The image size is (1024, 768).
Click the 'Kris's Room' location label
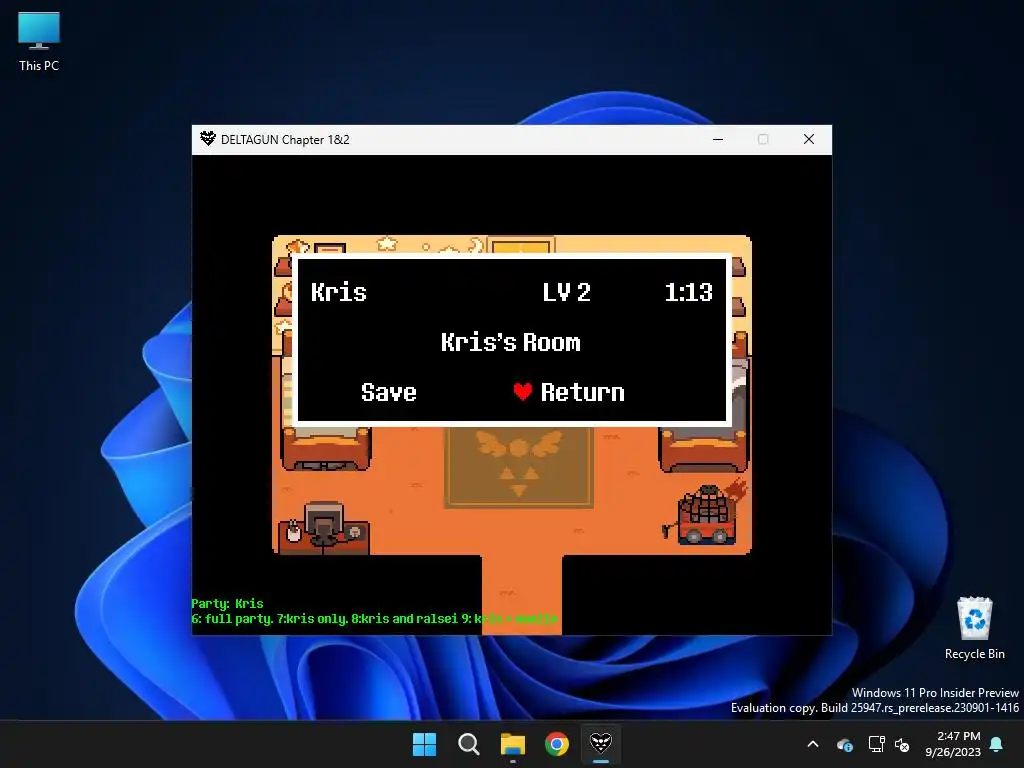tap(511, 342)
